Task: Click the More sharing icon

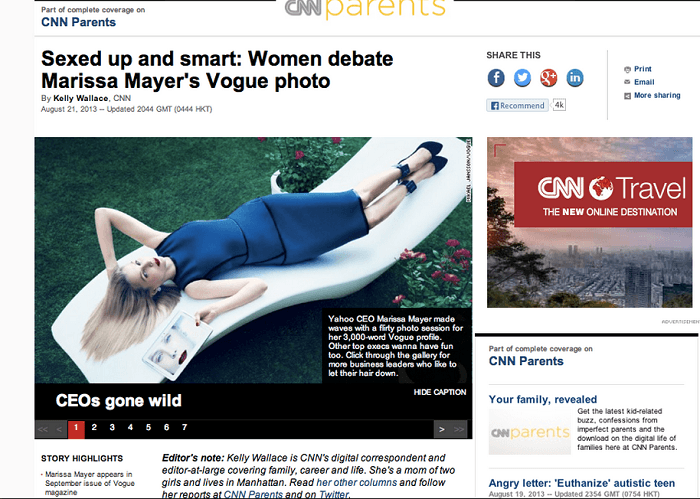Action: click(x=627, y=96)
